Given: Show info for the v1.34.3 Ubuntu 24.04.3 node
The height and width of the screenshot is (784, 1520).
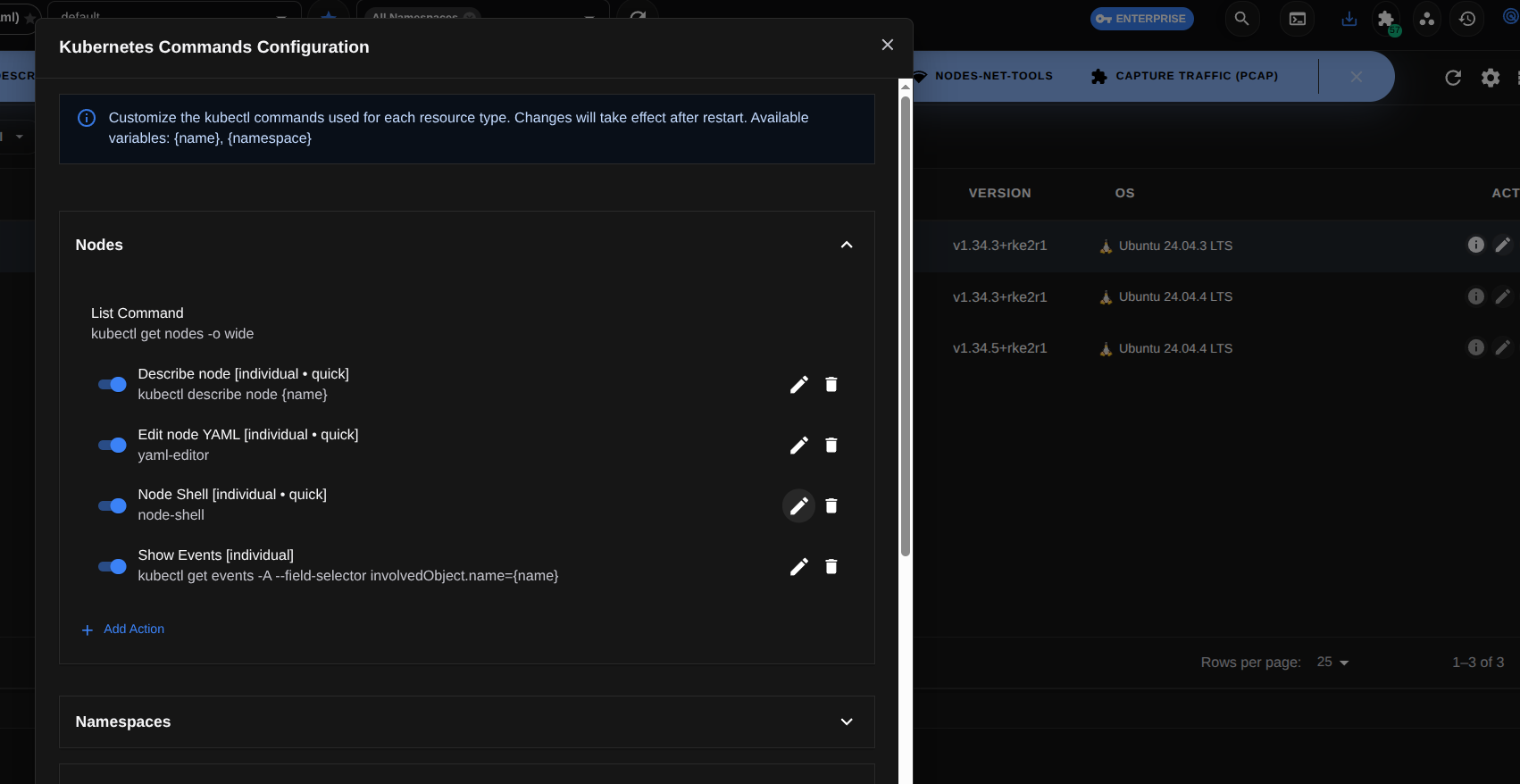Looking at the screenshot, I should [x=1476, y=245].
